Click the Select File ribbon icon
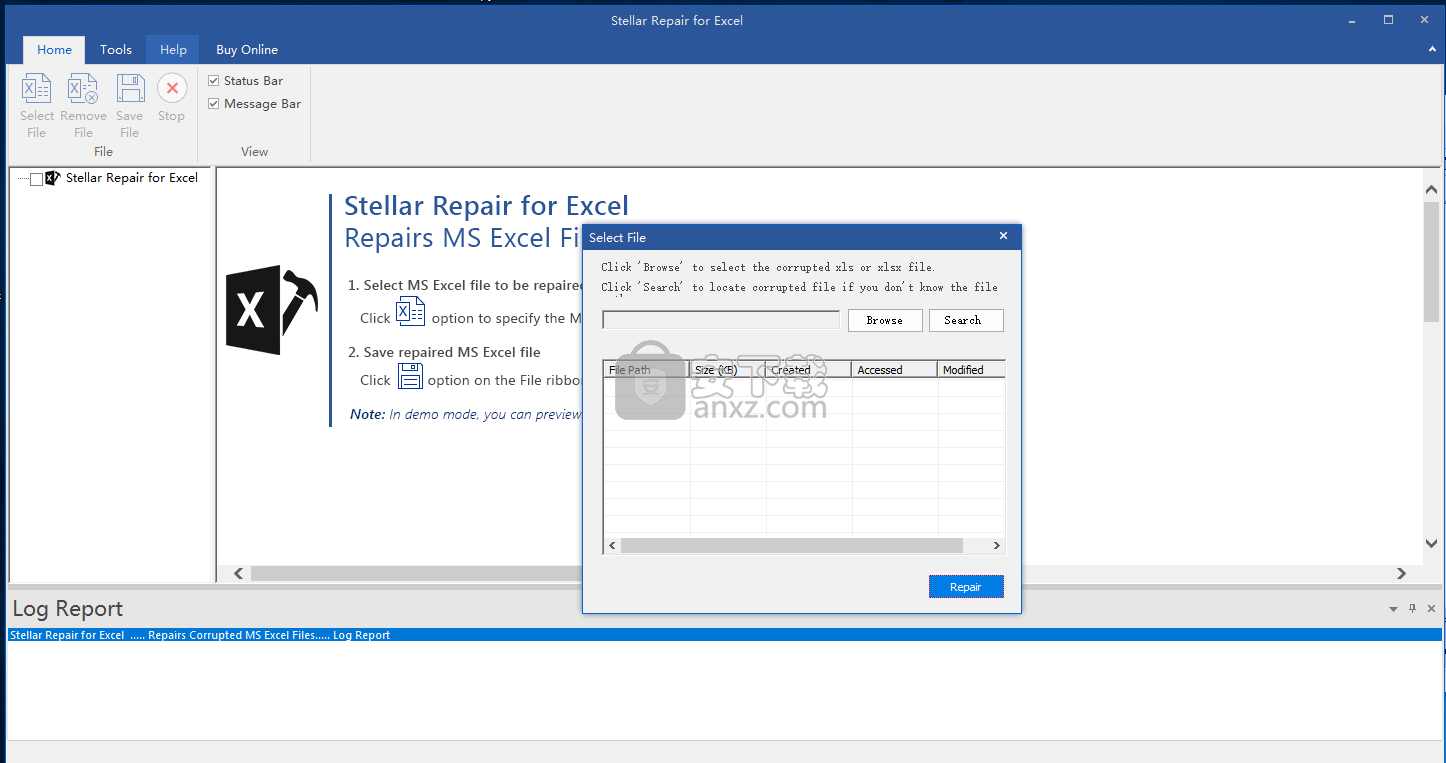Screen dimensions: 1446x763 (x=37, y=89)
